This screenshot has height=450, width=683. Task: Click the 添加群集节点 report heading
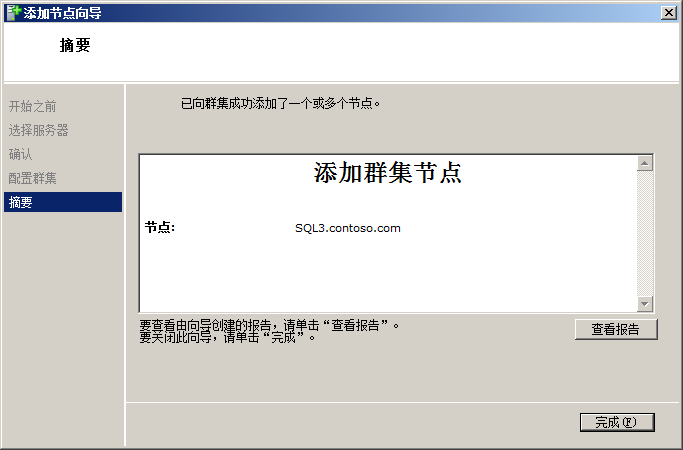[x=387, y=173]
